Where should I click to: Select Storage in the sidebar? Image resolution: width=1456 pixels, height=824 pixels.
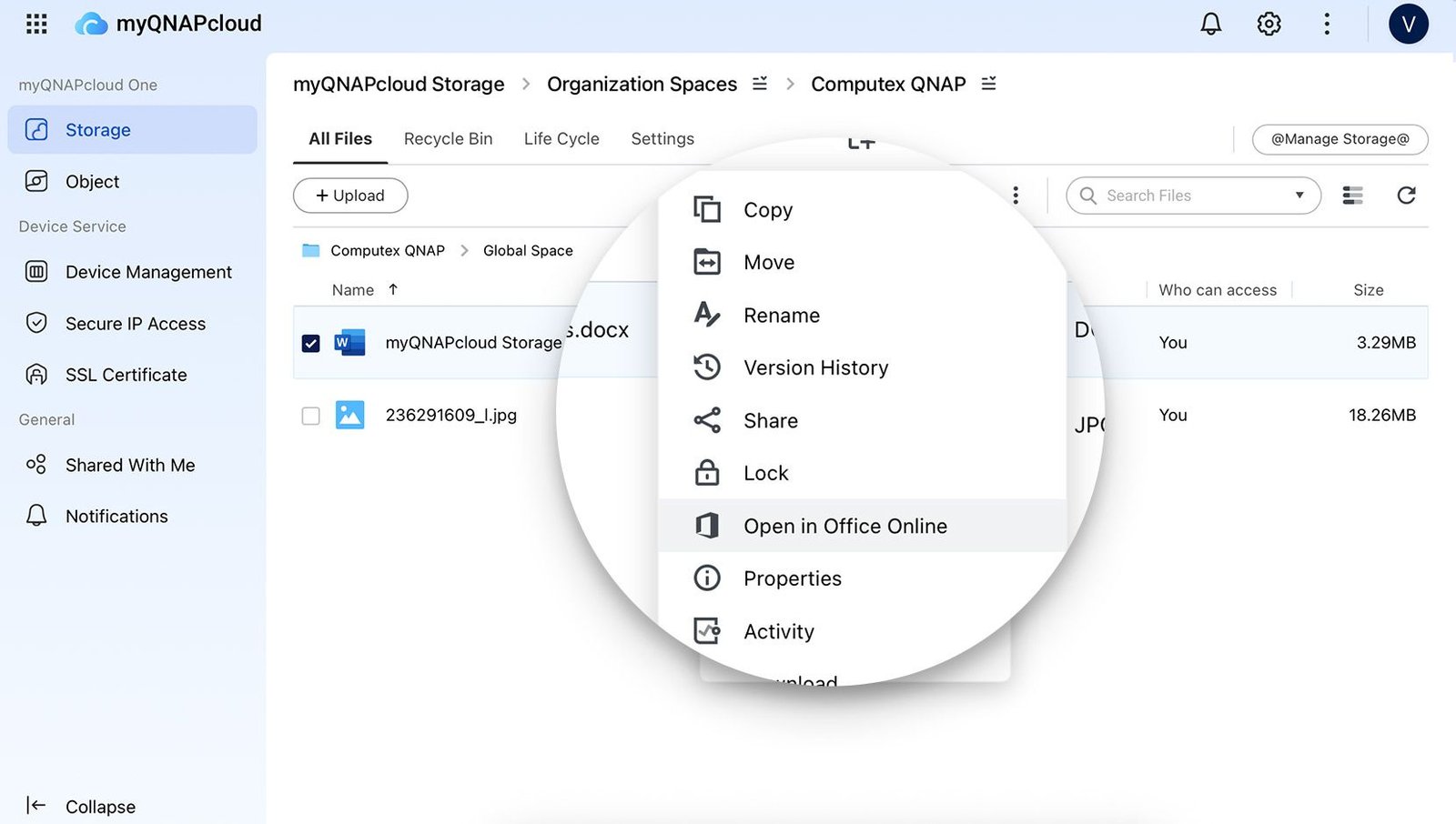(x=132, y=130)
